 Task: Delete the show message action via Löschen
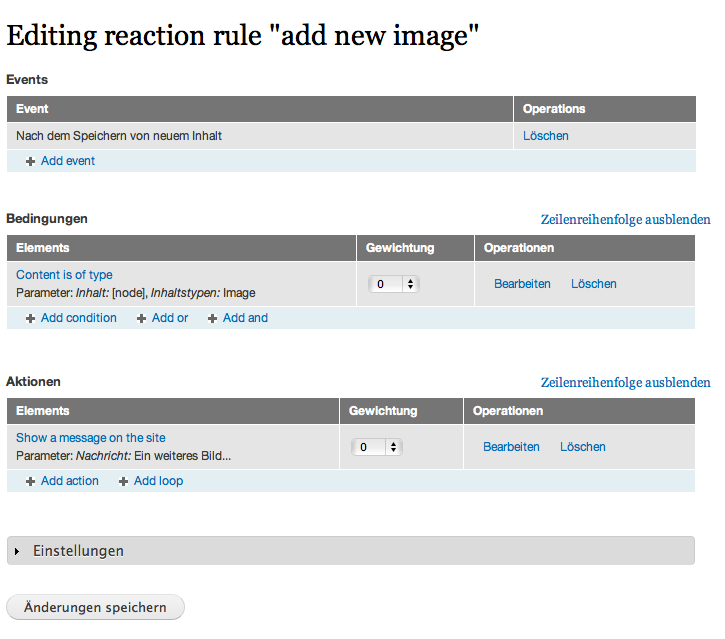coord(582,447)
